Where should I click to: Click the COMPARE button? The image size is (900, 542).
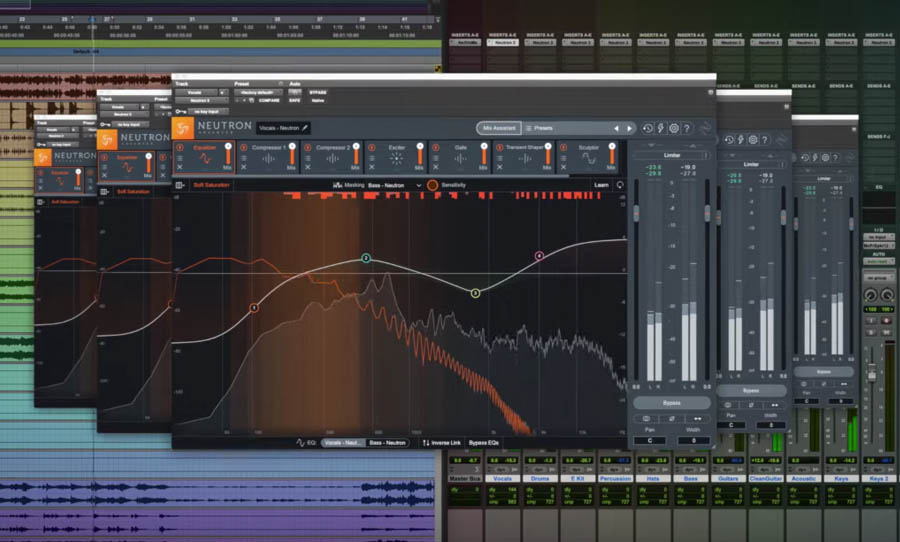coord(269,100)
